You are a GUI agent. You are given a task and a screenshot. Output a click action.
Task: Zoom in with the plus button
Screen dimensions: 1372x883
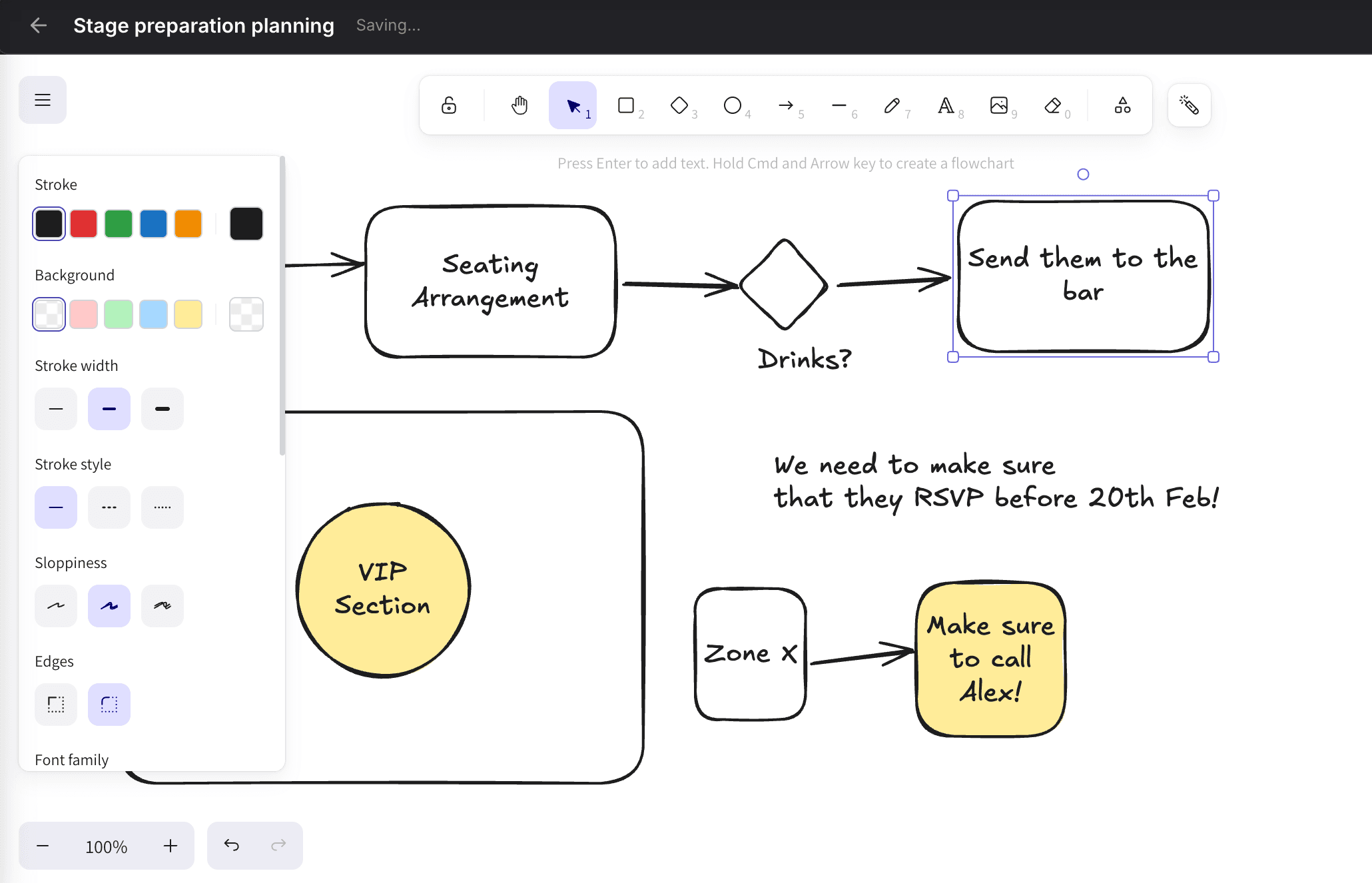(x=170, y=845)
